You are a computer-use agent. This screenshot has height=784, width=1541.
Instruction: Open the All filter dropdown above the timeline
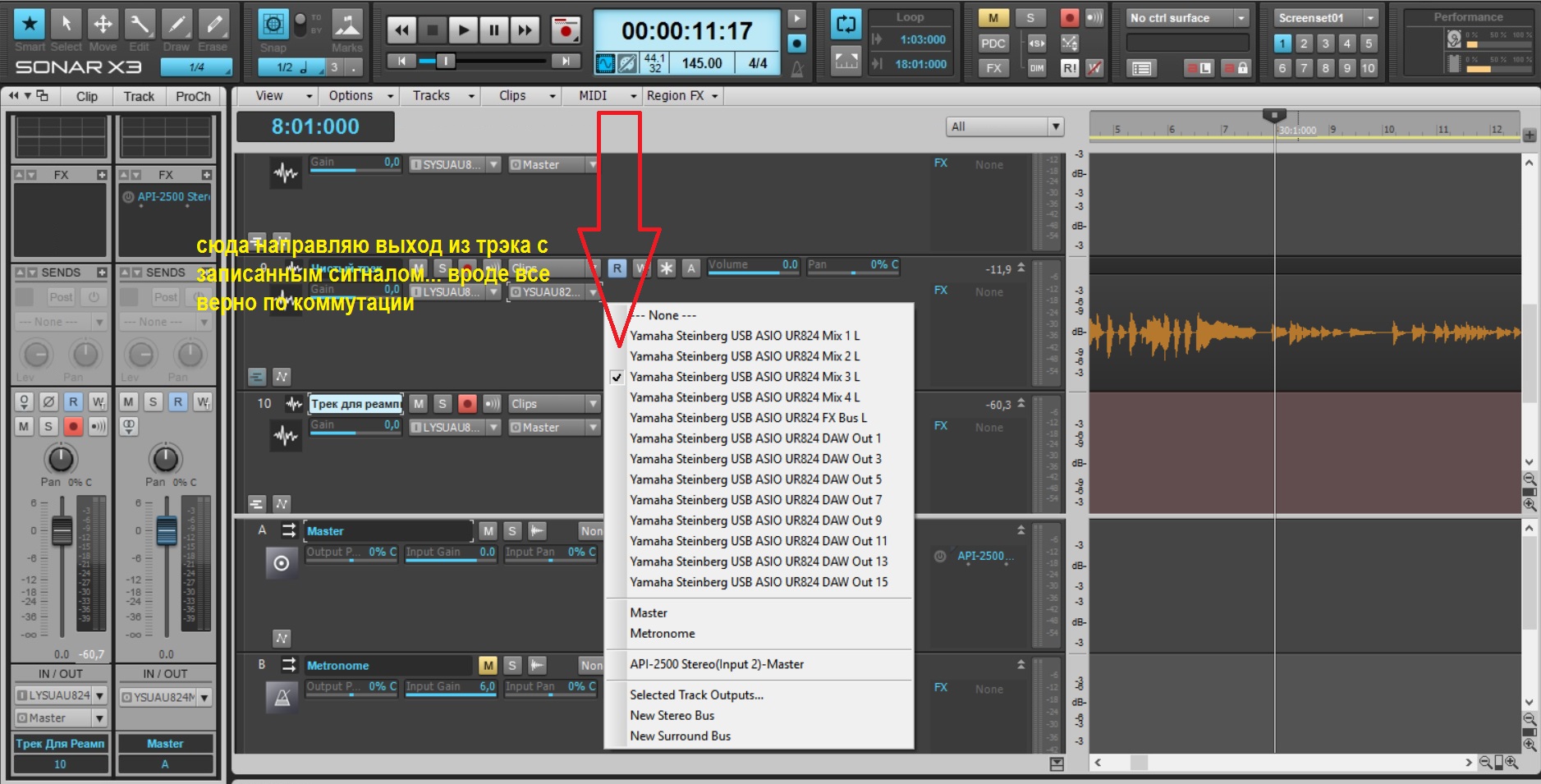tap(1005, 126)
